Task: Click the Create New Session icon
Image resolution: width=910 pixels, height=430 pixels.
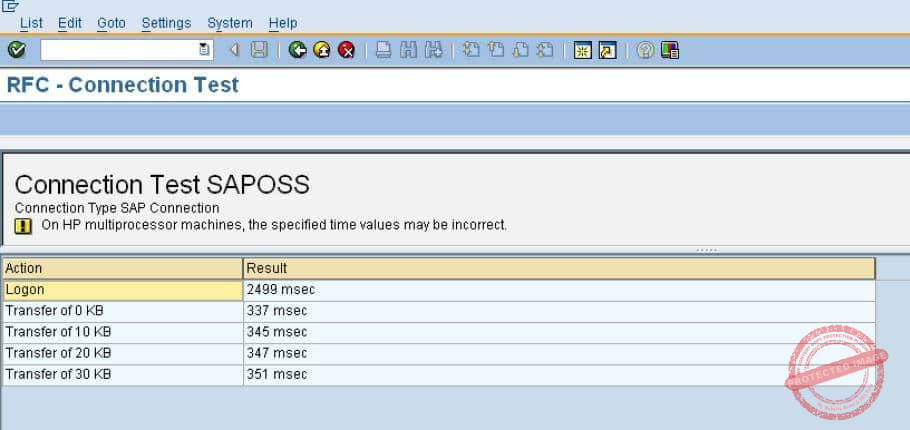Action: [582, 50]
